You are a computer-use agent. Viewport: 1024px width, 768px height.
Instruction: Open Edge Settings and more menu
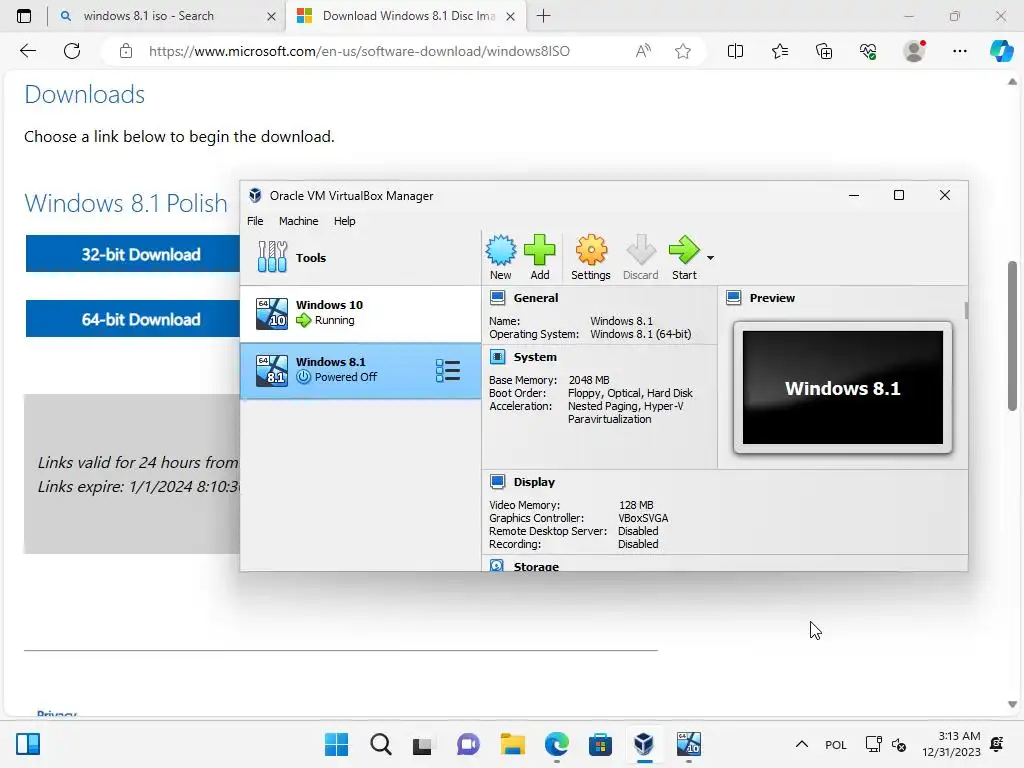pyautogui.click(x=959, y=51)
